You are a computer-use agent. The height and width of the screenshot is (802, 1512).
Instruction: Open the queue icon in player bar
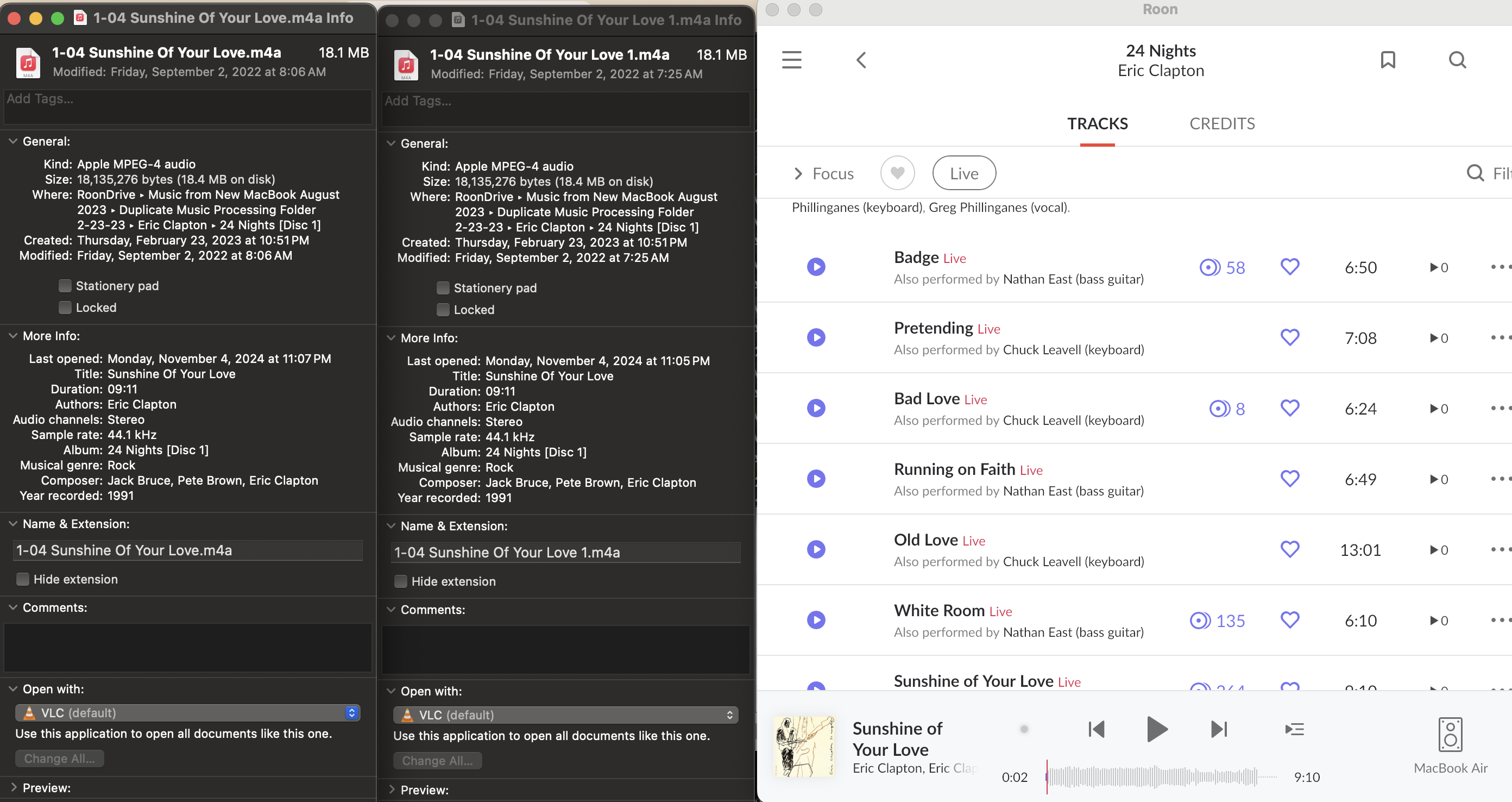1294,729
